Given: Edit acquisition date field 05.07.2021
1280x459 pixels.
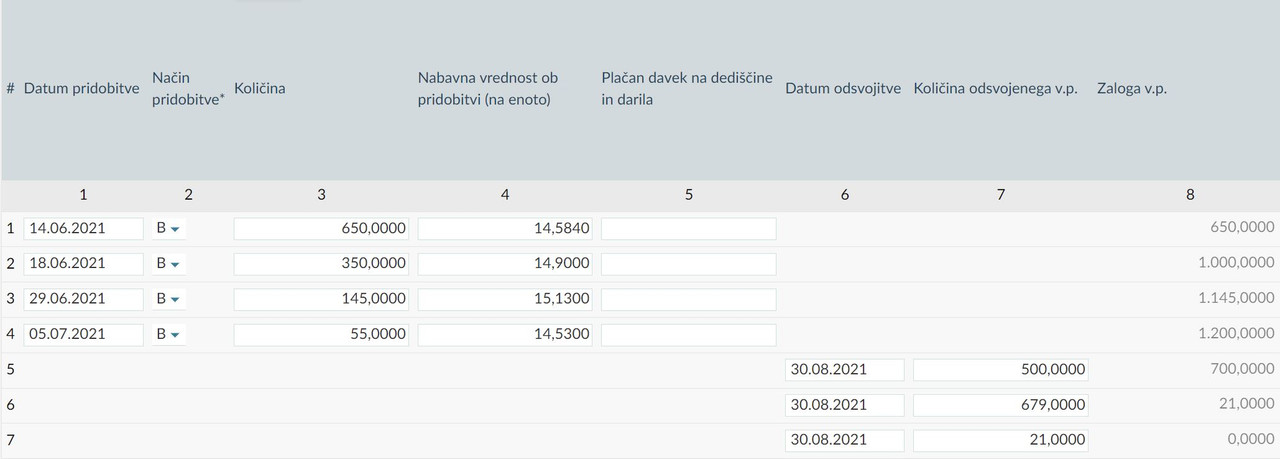Looking at the screenshot, I should tap(84, 334).
